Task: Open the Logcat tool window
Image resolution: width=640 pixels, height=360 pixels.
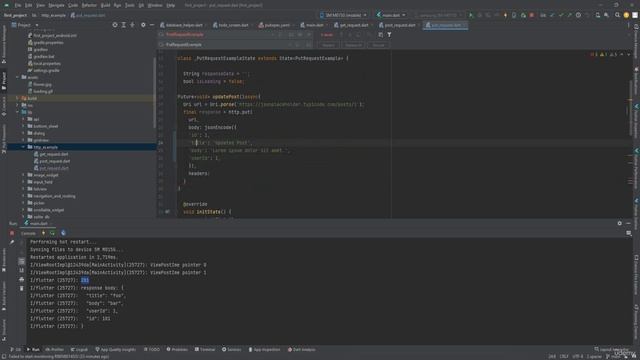Action: (79, 349)
